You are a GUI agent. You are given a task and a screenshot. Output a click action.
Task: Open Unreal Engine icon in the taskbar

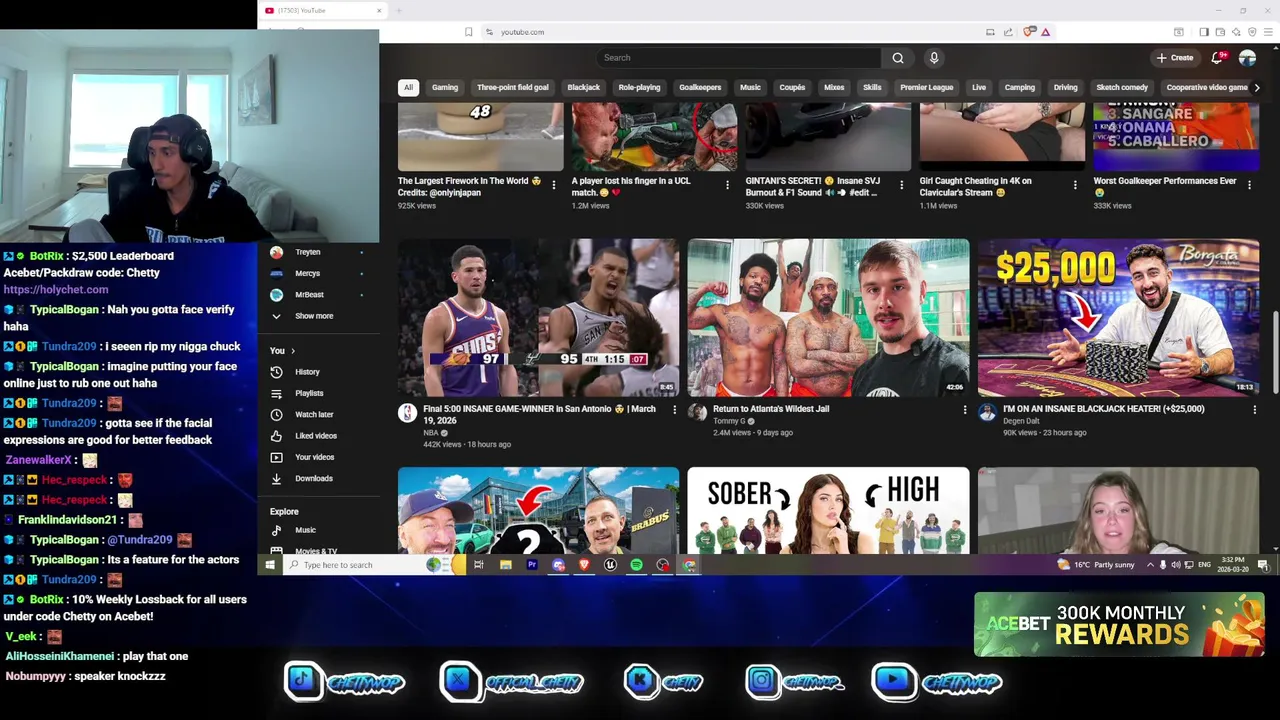click(x=610, y=565)
